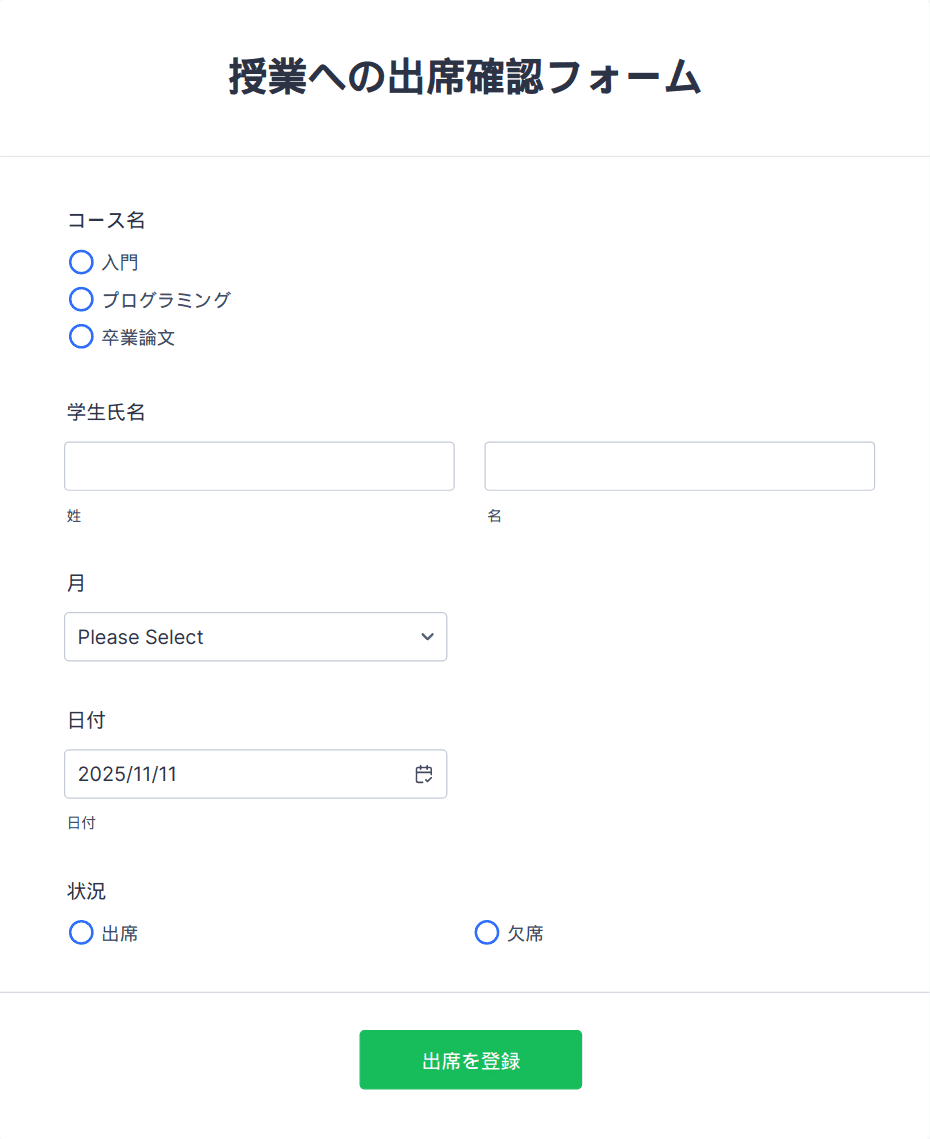Focus the 姓 last name input field
Screen dimensions: 930x1139
tap(259, 466)
